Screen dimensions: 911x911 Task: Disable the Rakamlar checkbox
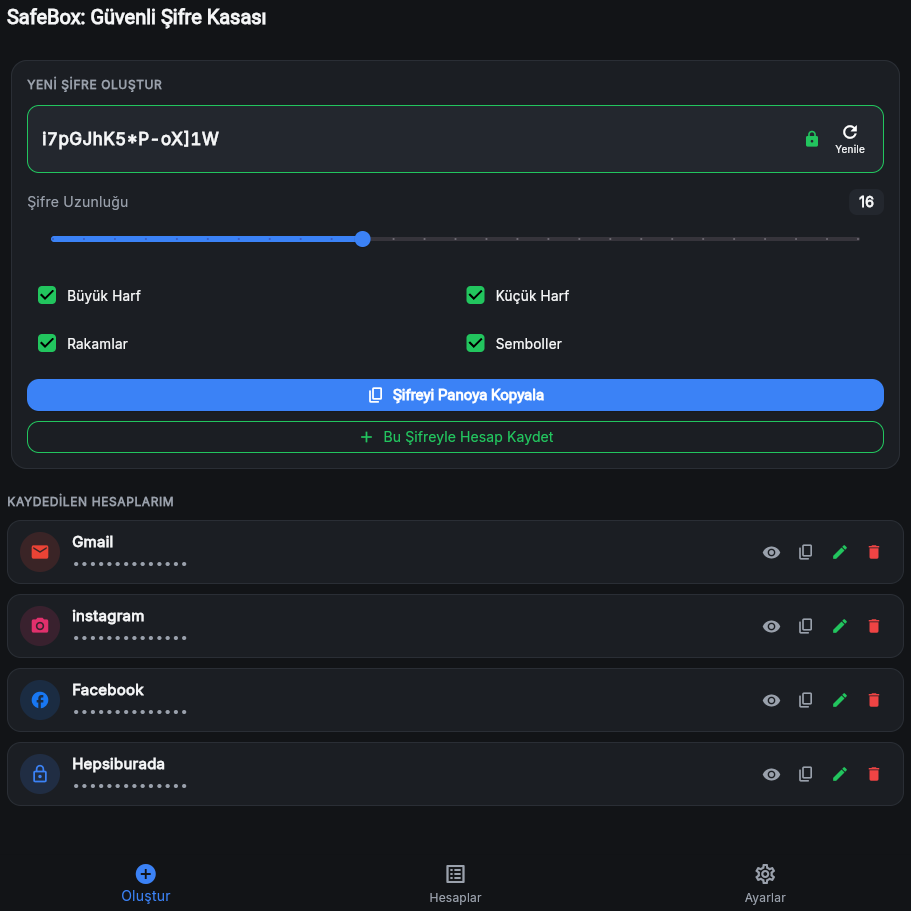pos(47,343)
